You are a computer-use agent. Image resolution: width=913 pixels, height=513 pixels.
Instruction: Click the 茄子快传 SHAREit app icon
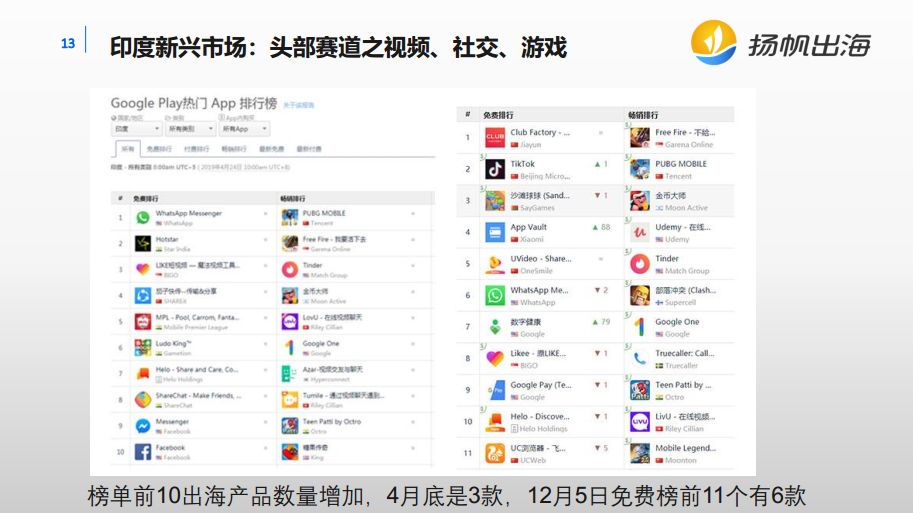coord(143,295)
